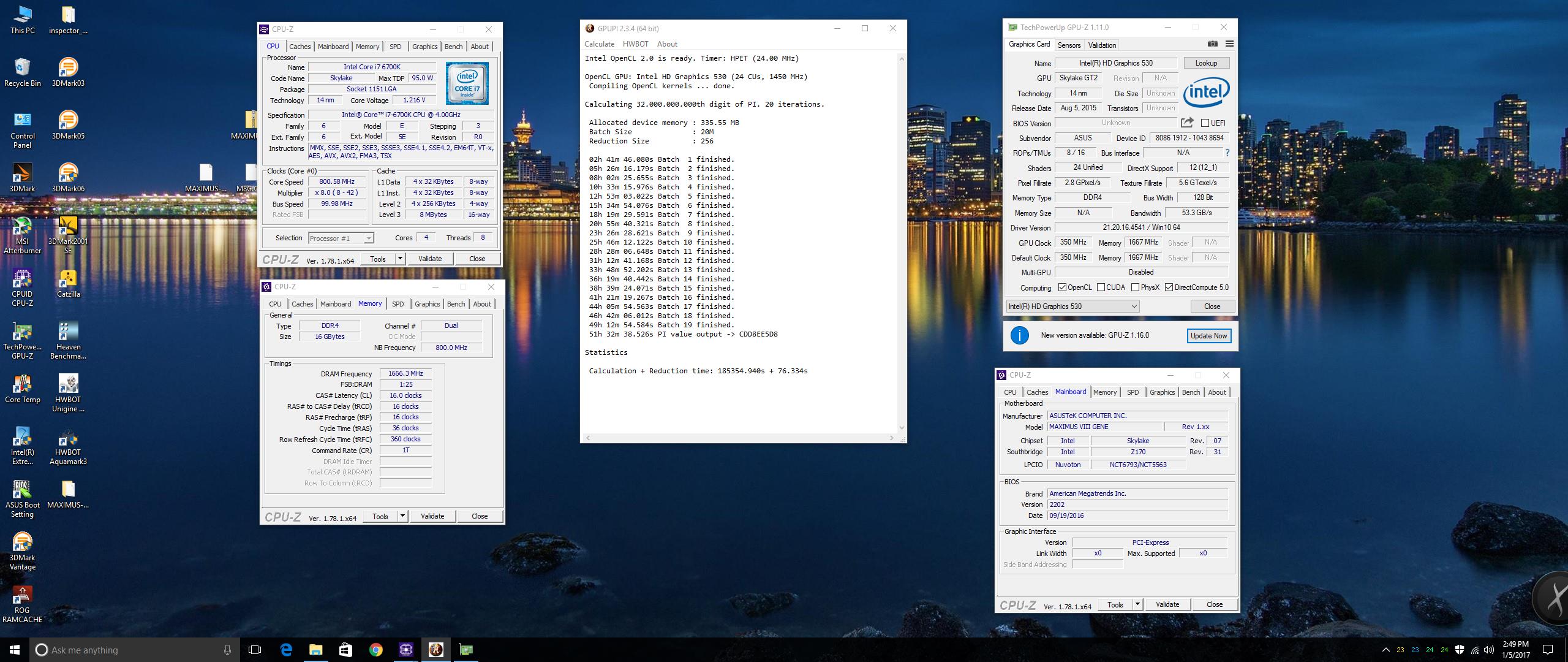Image resolution: width=1568 pixels, height=662 pixels.
Task: Click the Cortana Ask me anything search box
Action: (135, 650)
